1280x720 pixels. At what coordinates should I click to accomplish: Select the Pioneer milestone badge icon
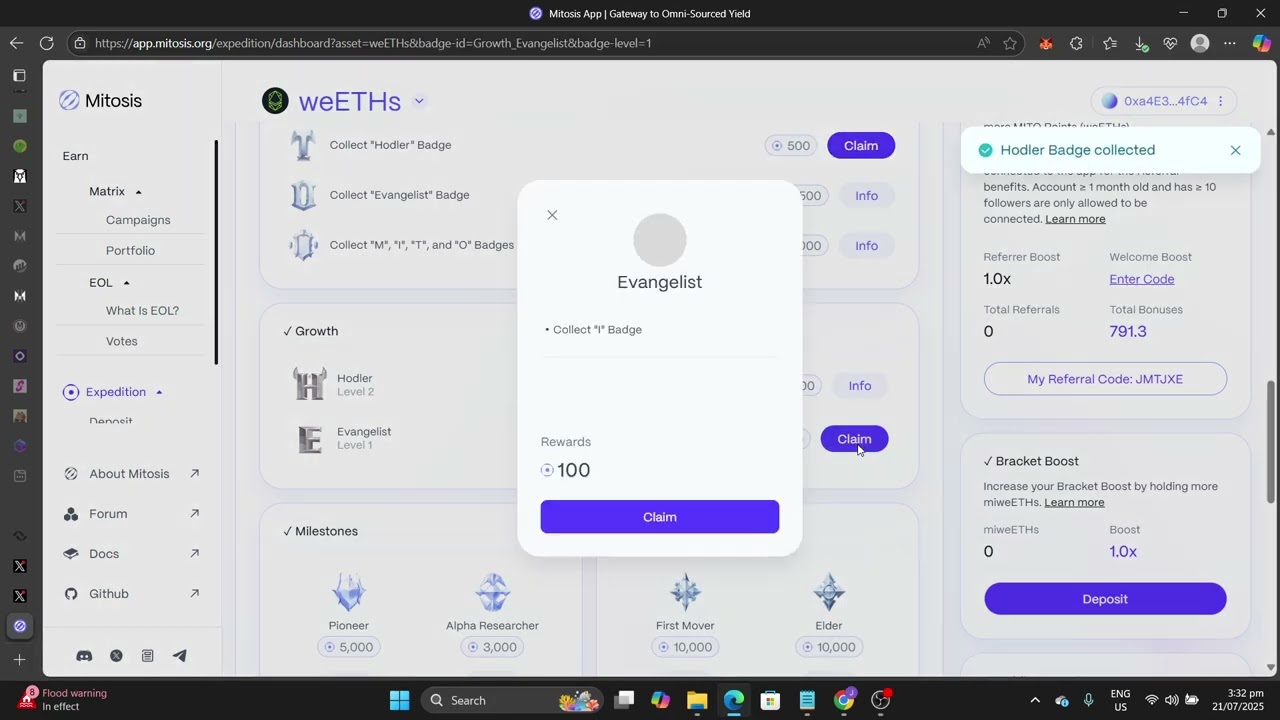349,592
